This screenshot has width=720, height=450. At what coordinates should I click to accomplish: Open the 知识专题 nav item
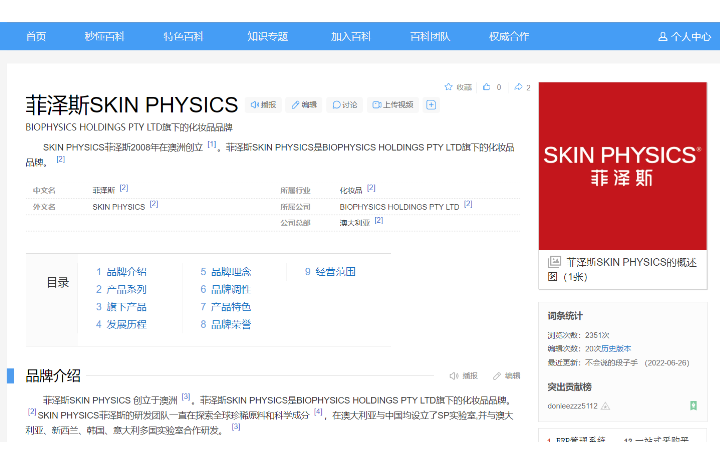(x=268, y=36)
